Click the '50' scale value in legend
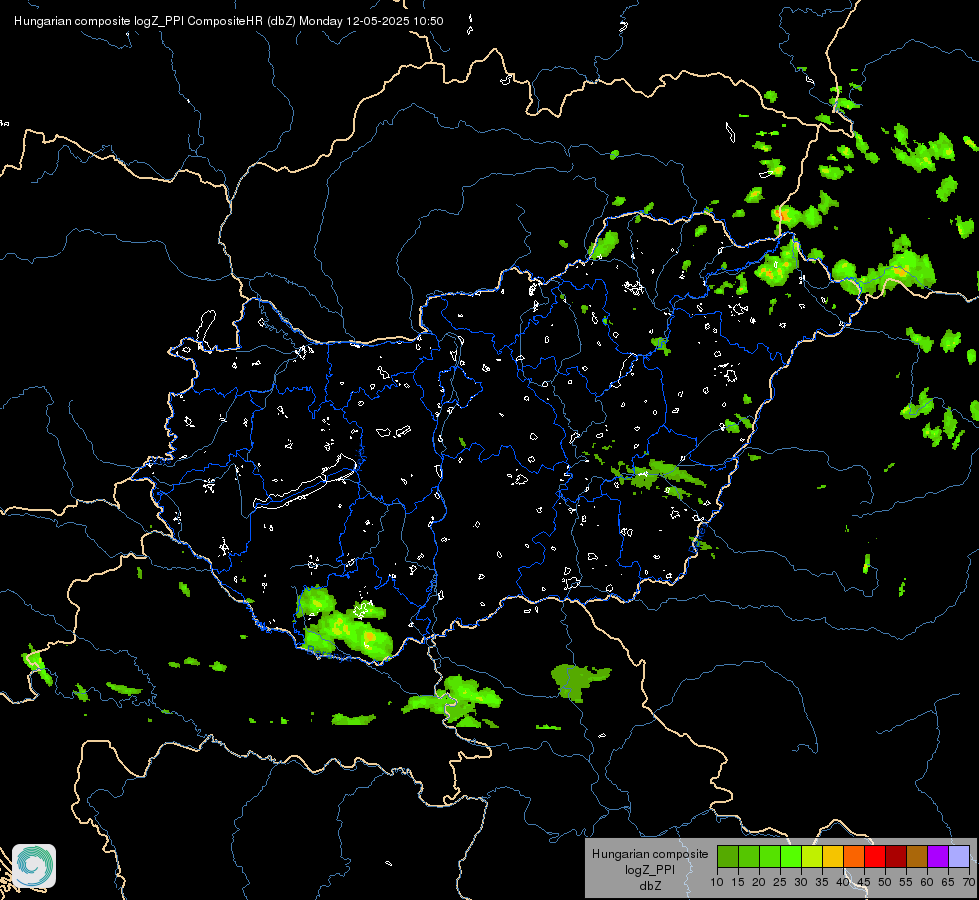The width and height of the screenshot is (979, 900). click(x=885, y=882)
